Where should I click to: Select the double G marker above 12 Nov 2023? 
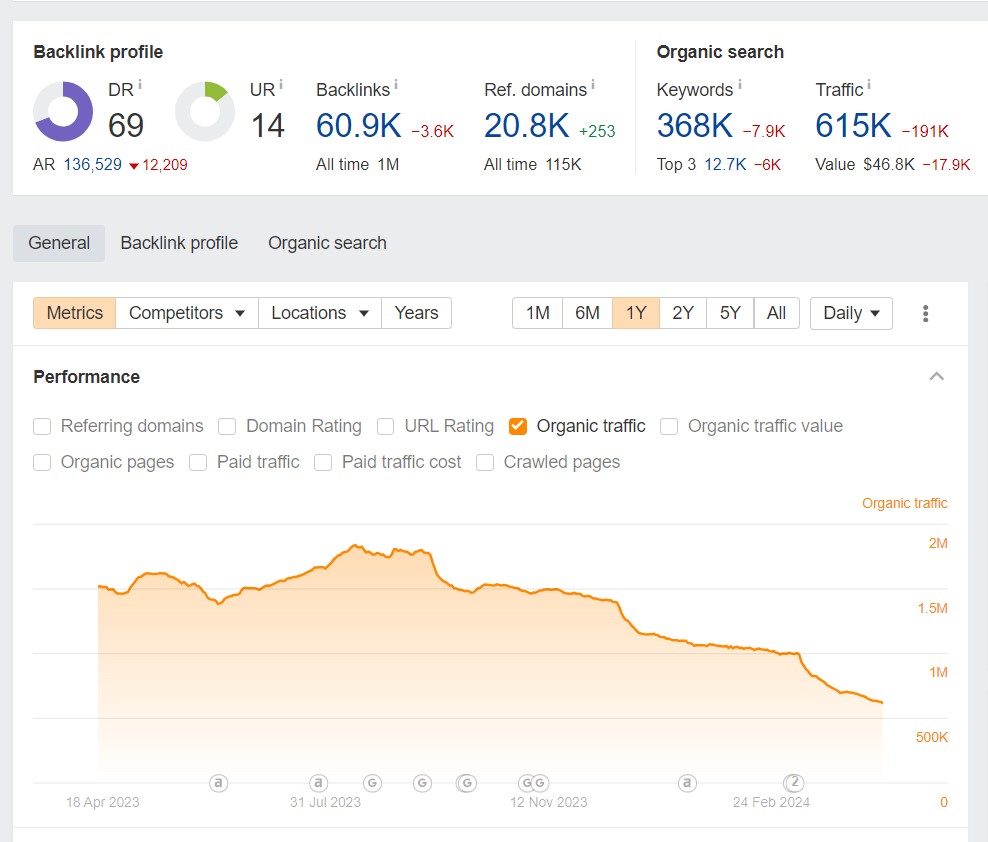pyautogui.click(x=534, y=783)
